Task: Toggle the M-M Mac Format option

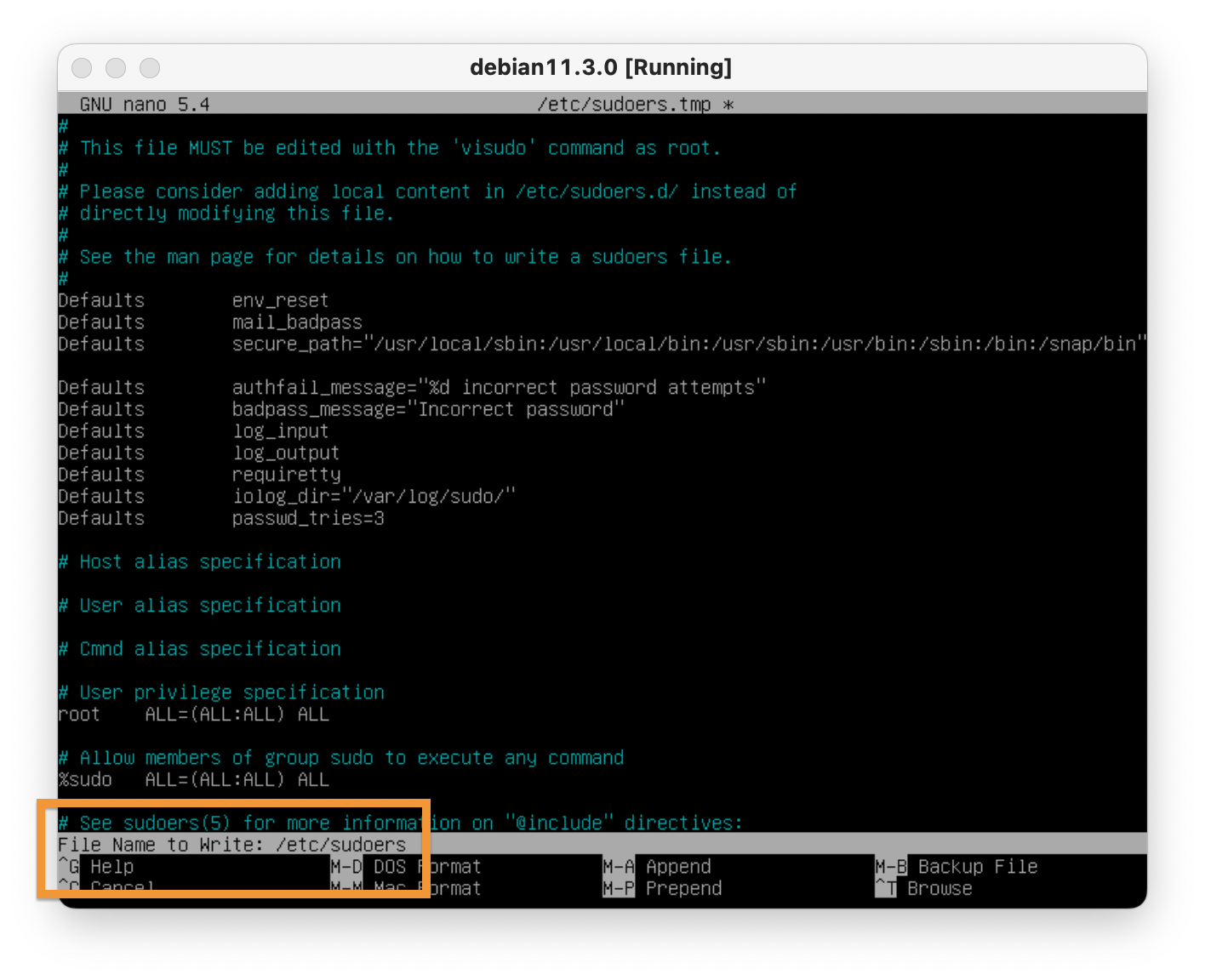Action: (x=405, y=888)
